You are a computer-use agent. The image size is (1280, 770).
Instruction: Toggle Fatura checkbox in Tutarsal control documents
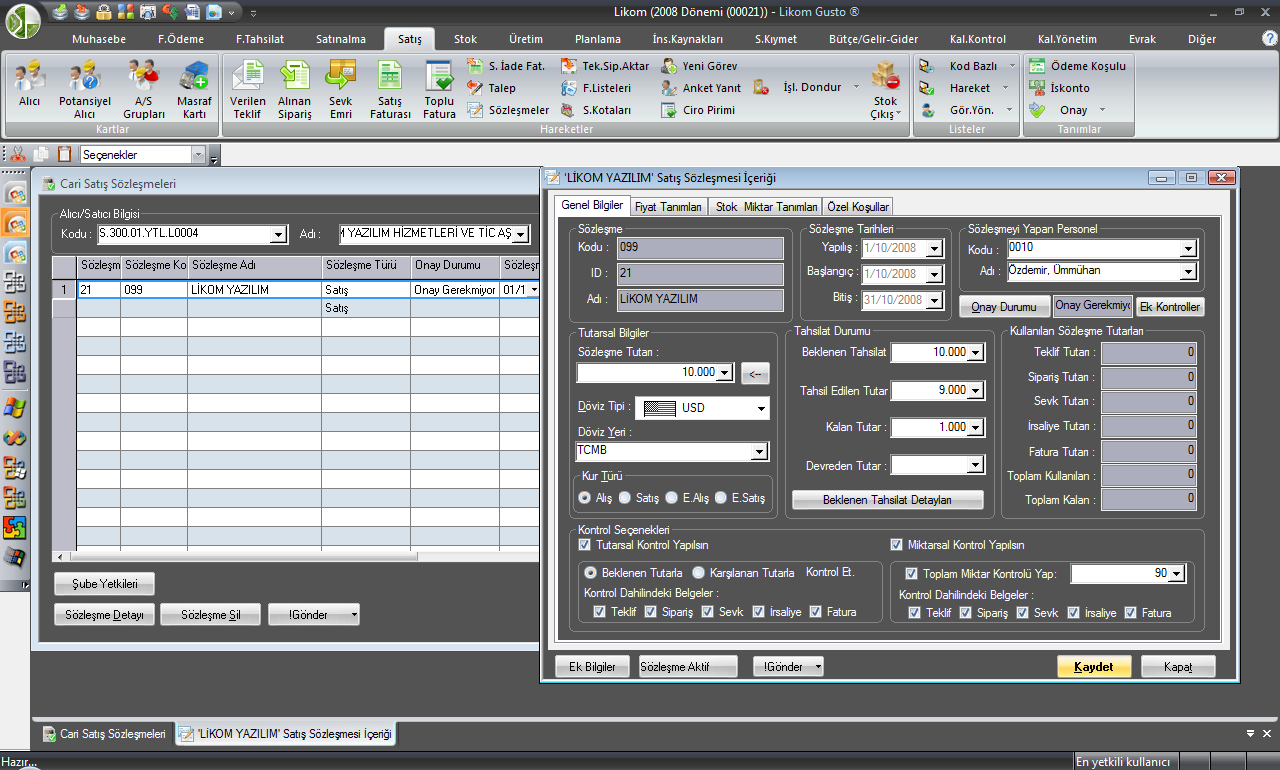pos(816,612)
